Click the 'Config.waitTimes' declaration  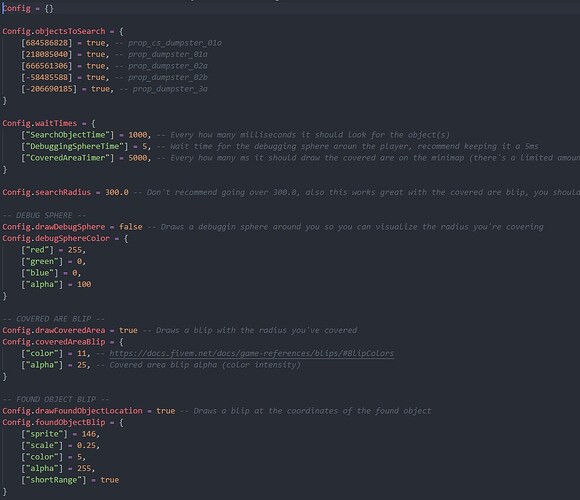40,123
